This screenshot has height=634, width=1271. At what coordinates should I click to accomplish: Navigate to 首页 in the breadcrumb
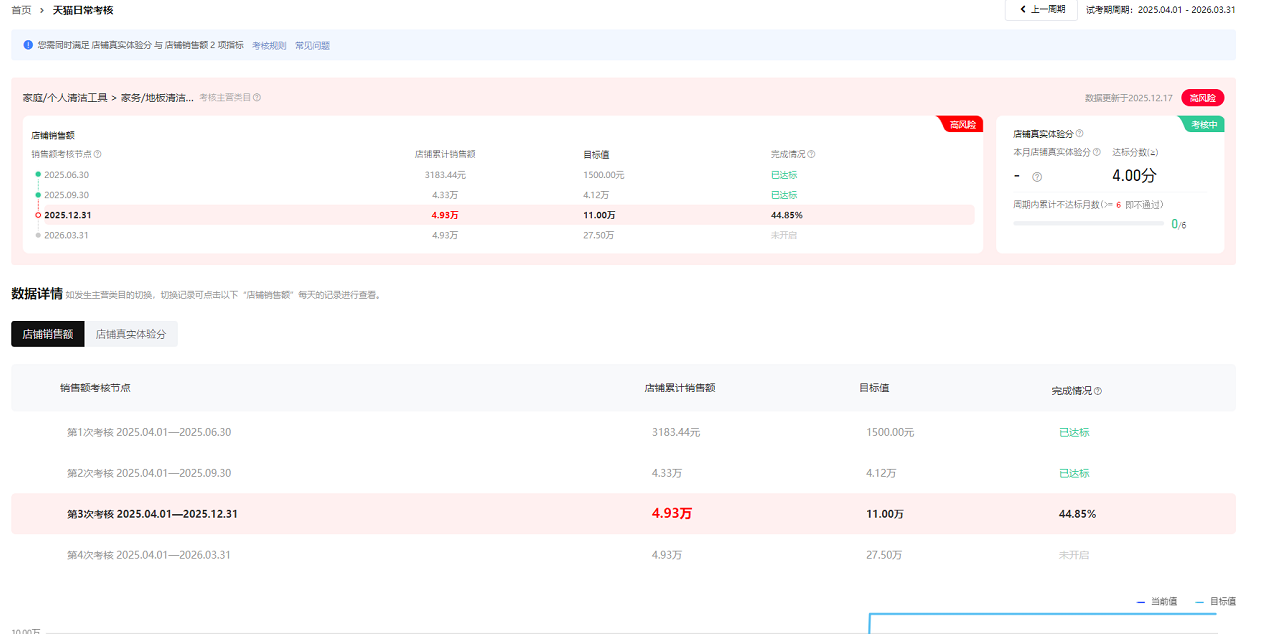pyautogui.click(x=21, y=10)
